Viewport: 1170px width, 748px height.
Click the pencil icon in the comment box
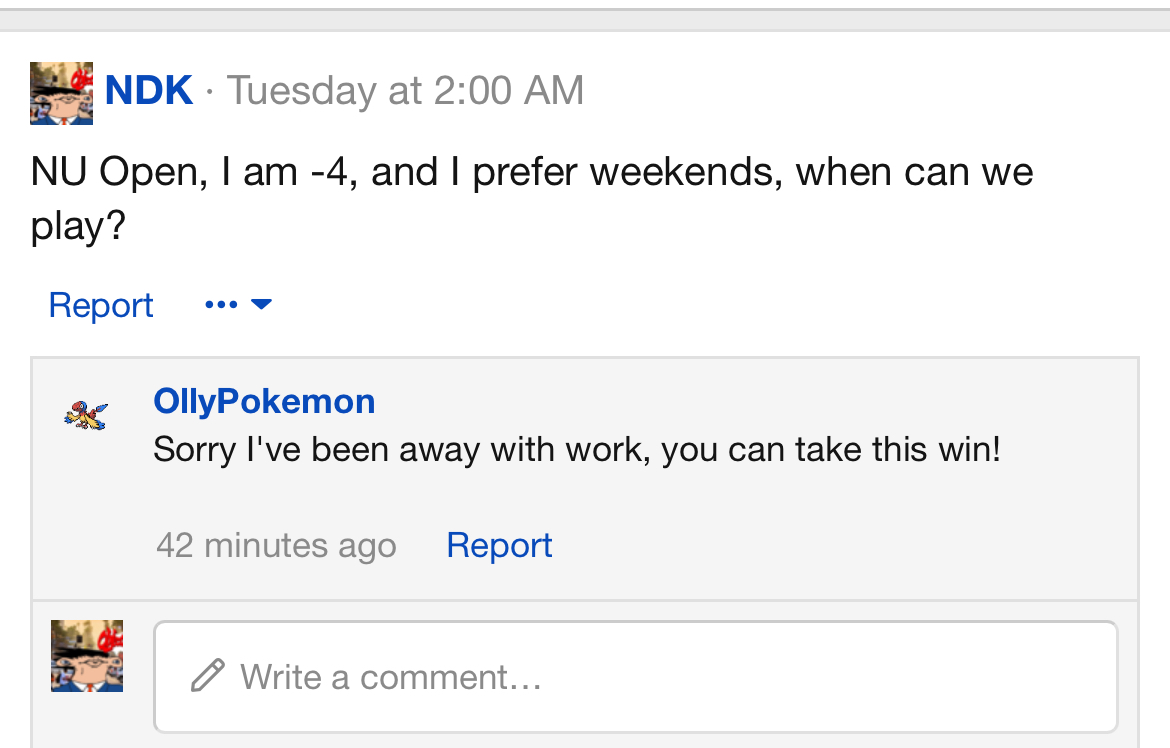pyautogui.click(x=207, y=677)
